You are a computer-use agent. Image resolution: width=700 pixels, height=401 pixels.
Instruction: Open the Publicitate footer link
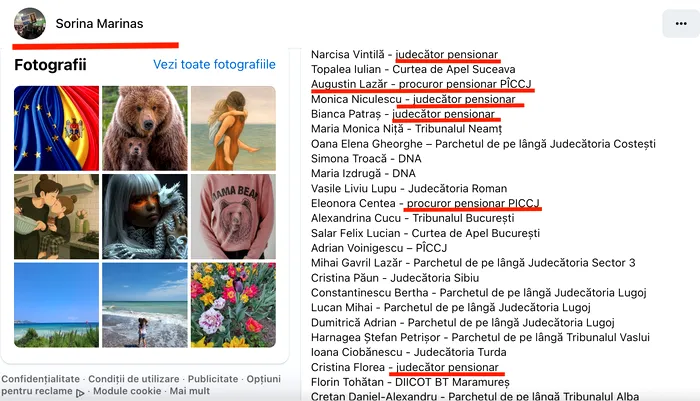(x=213, y=379)
